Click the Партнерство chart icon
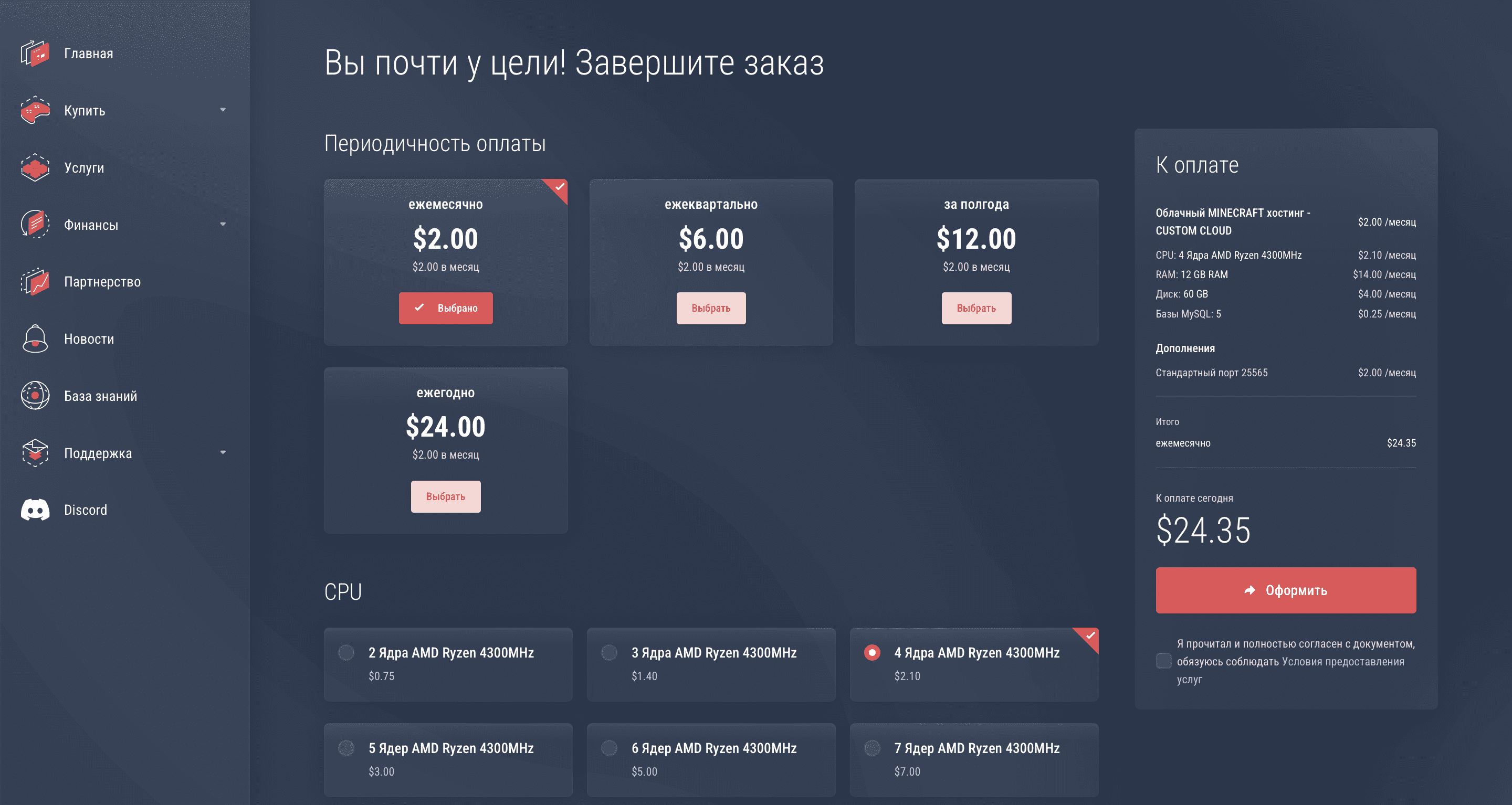Viewport: 1512px width, 805px height. (35, 282)
